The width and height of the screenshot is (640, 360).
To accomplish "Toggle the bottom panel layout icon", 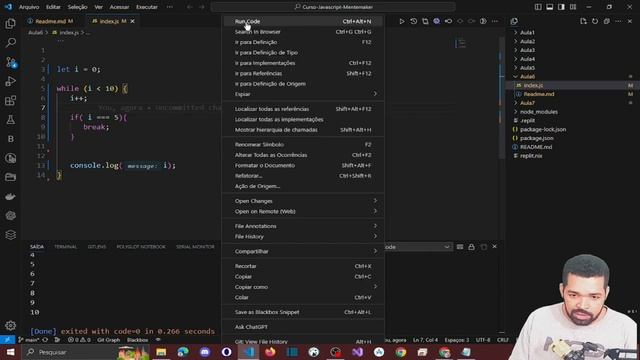I will pos(550,7).
